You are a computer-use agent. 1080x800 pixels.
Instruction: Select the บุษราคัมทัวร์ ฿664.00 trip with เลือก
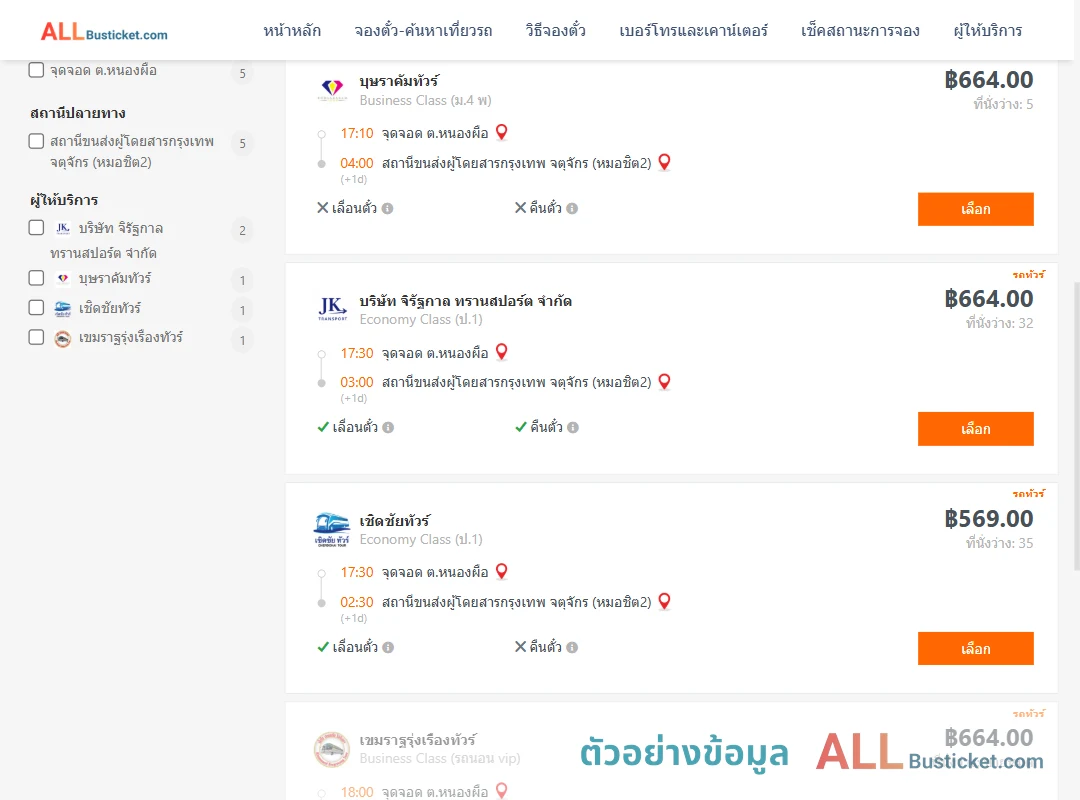975,209
